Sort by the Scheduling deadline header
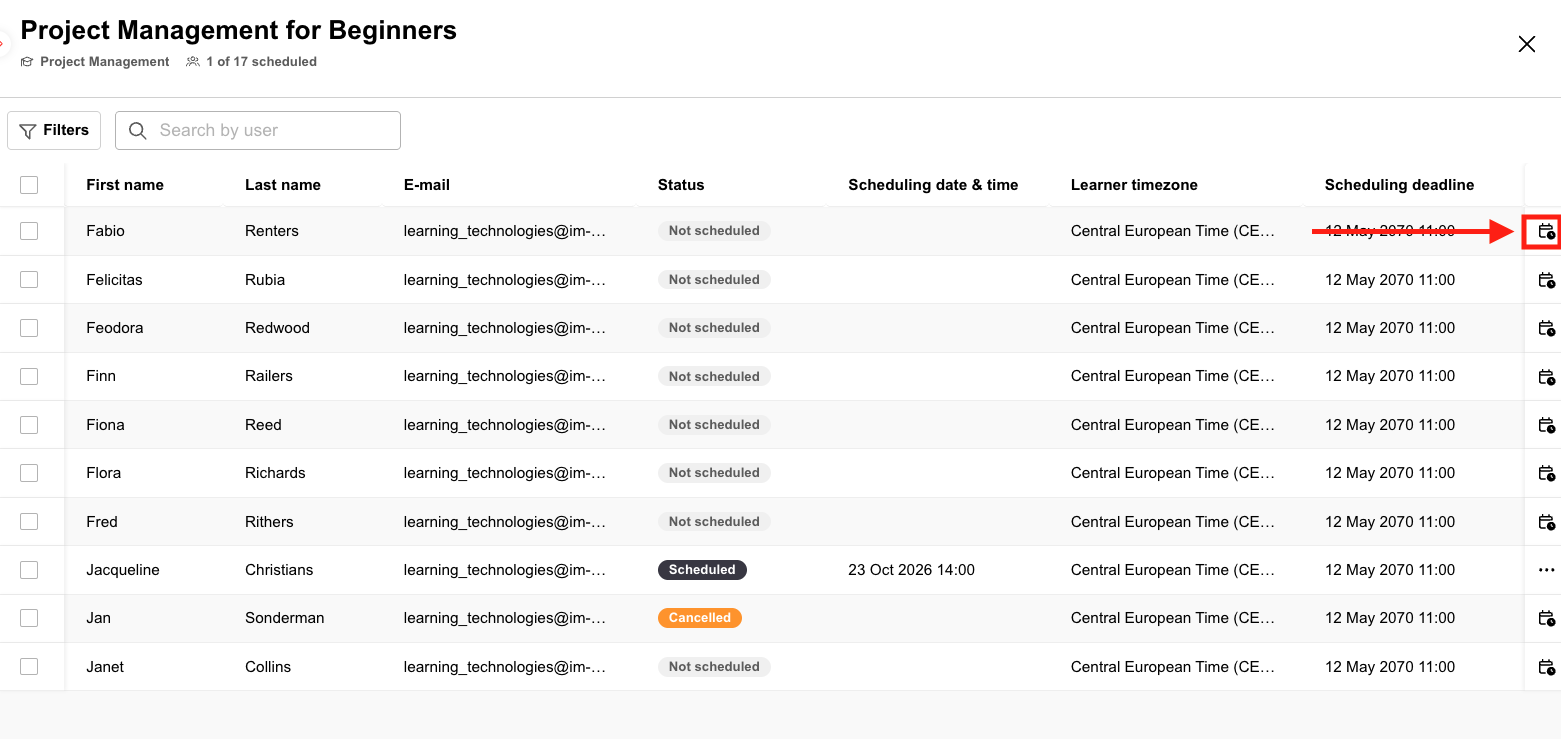The image size is (1561, 739). coord(1399,185)
